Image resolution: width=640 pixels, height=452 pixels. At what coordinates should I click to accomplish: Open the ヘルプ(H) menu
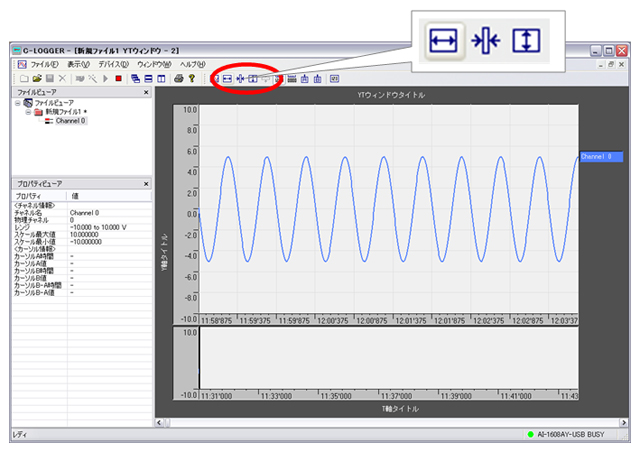tap(193, 65)
